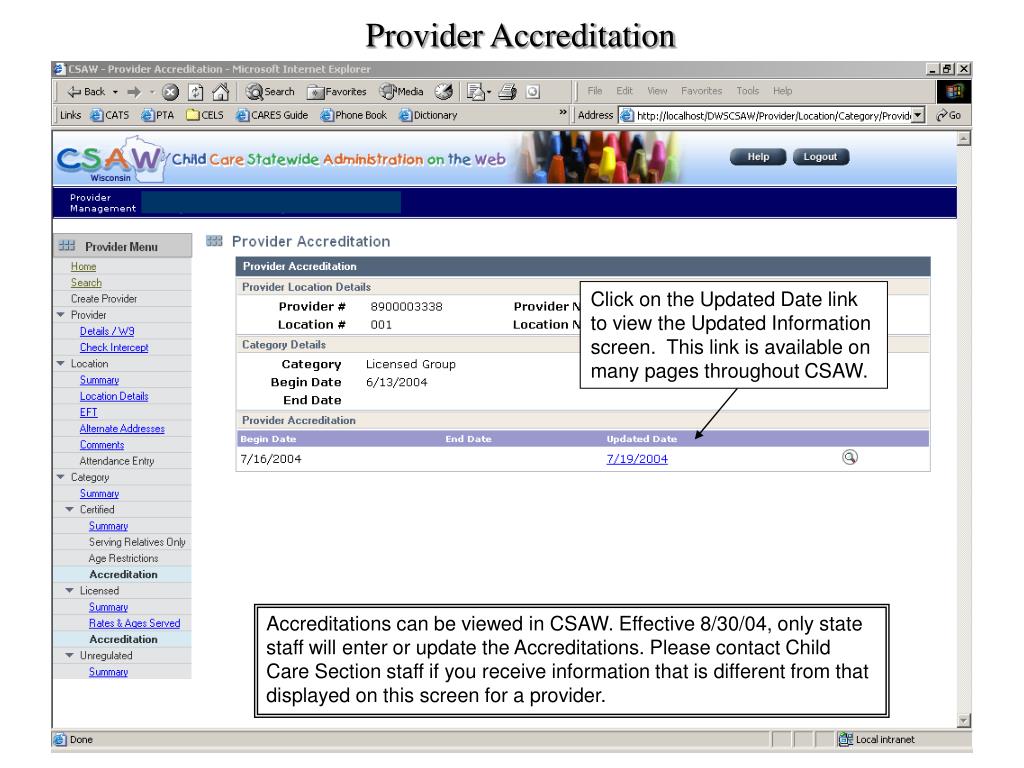
Task: Click the Logout button
Action: point(820,157)
